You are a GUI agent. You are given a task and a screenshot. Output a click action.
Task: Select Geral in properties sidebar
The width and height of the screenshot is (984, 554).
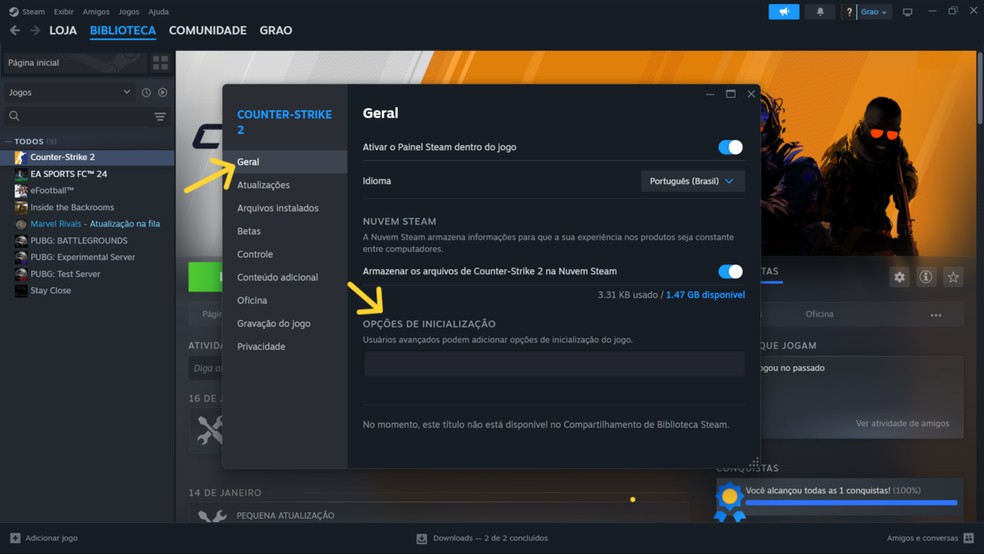point(285,162)
